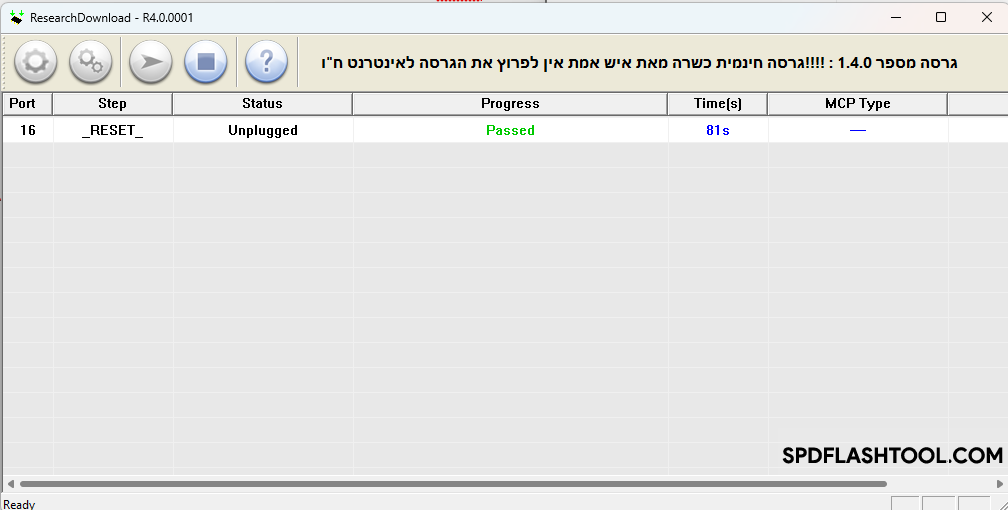
Task: Click the Port column header
Action: 23,103
